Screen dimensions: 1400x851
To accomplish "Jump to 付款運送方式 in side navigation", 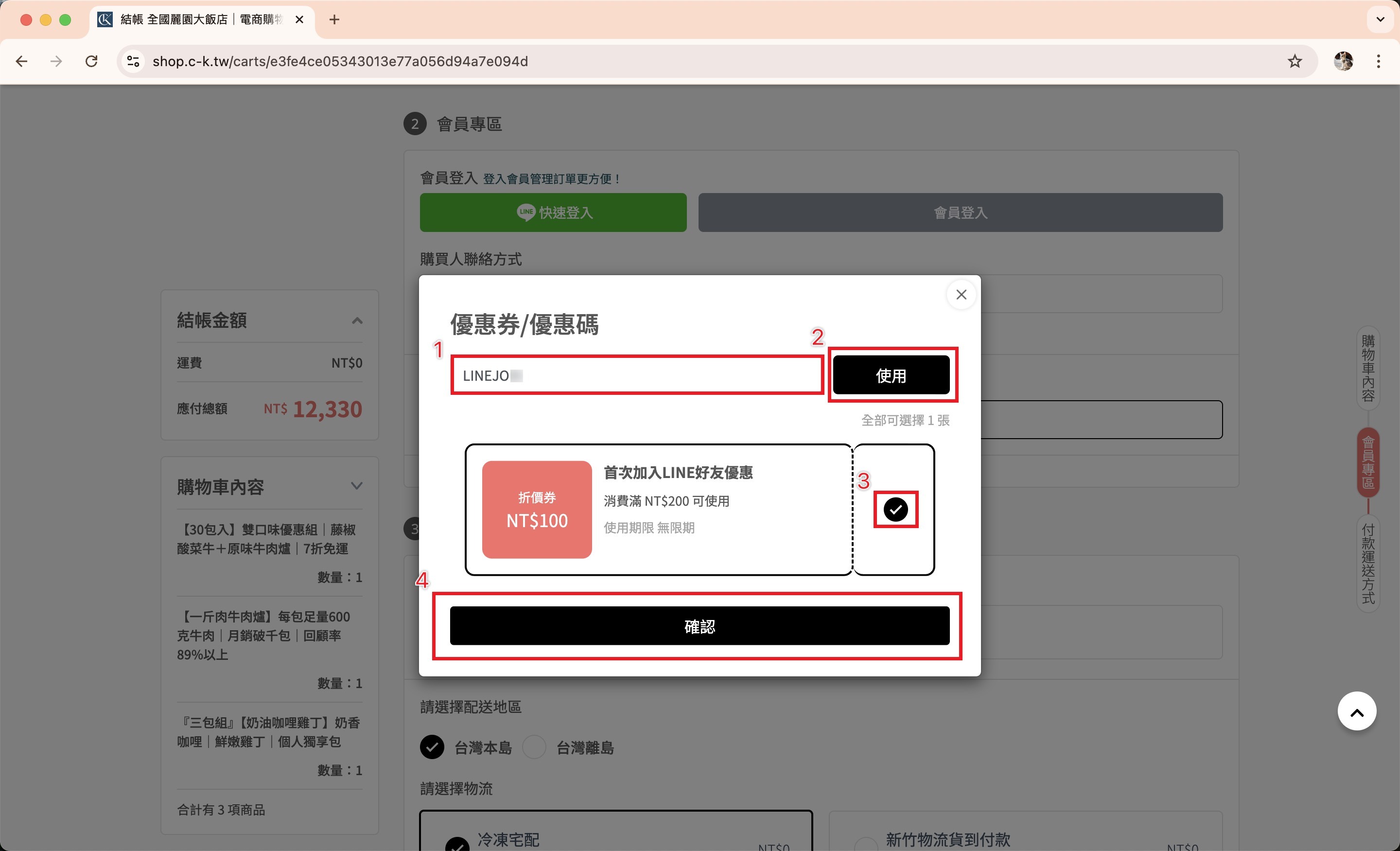I will coord(1367,563).
